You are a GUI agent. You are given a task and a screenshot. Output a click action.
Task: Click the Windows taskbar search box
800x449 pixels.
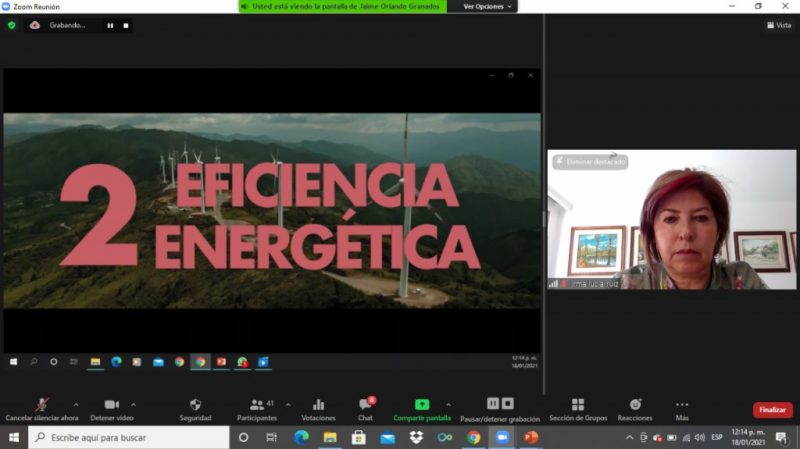click(x=128, y=438)
